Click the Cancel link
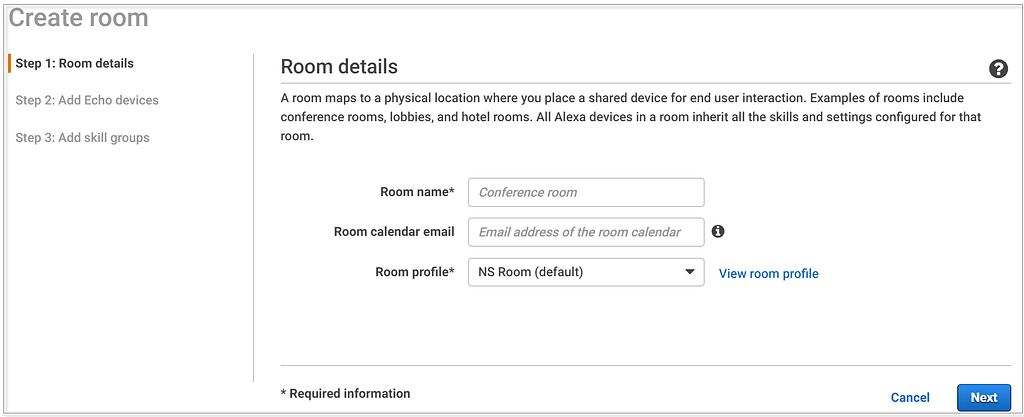The height and width of the screenshot is (417, 1024). click(x=910, y=397)
